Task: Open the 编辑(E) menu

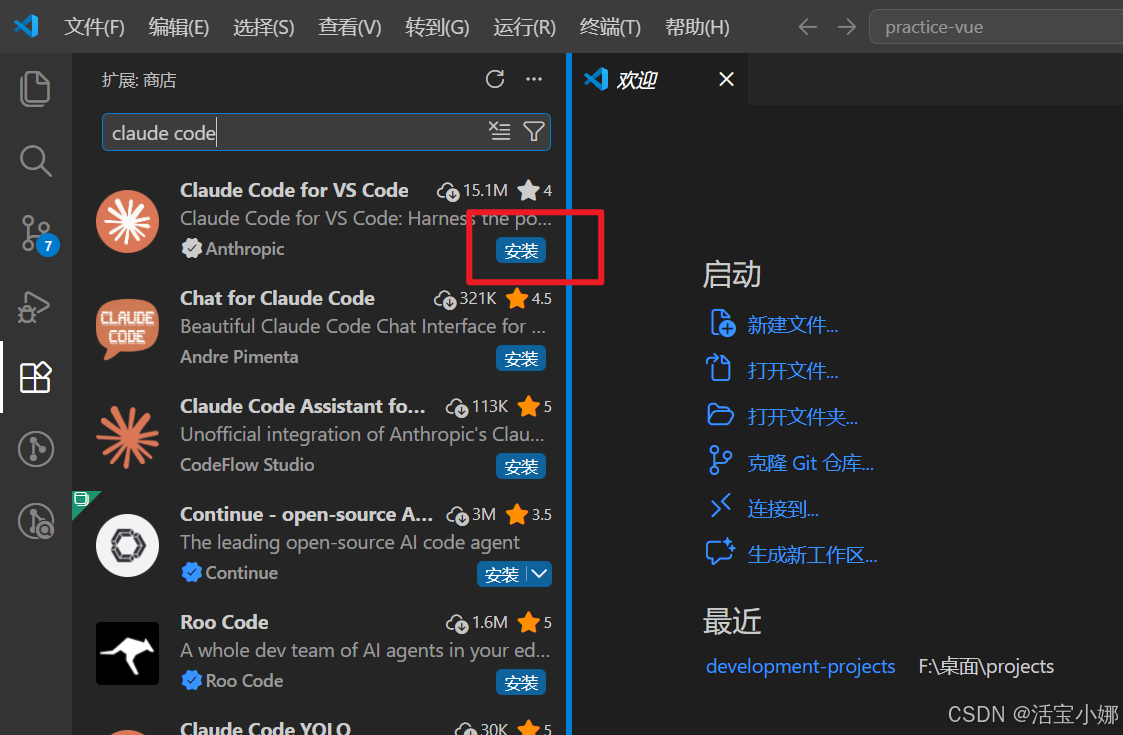Action: coord(178,27)
